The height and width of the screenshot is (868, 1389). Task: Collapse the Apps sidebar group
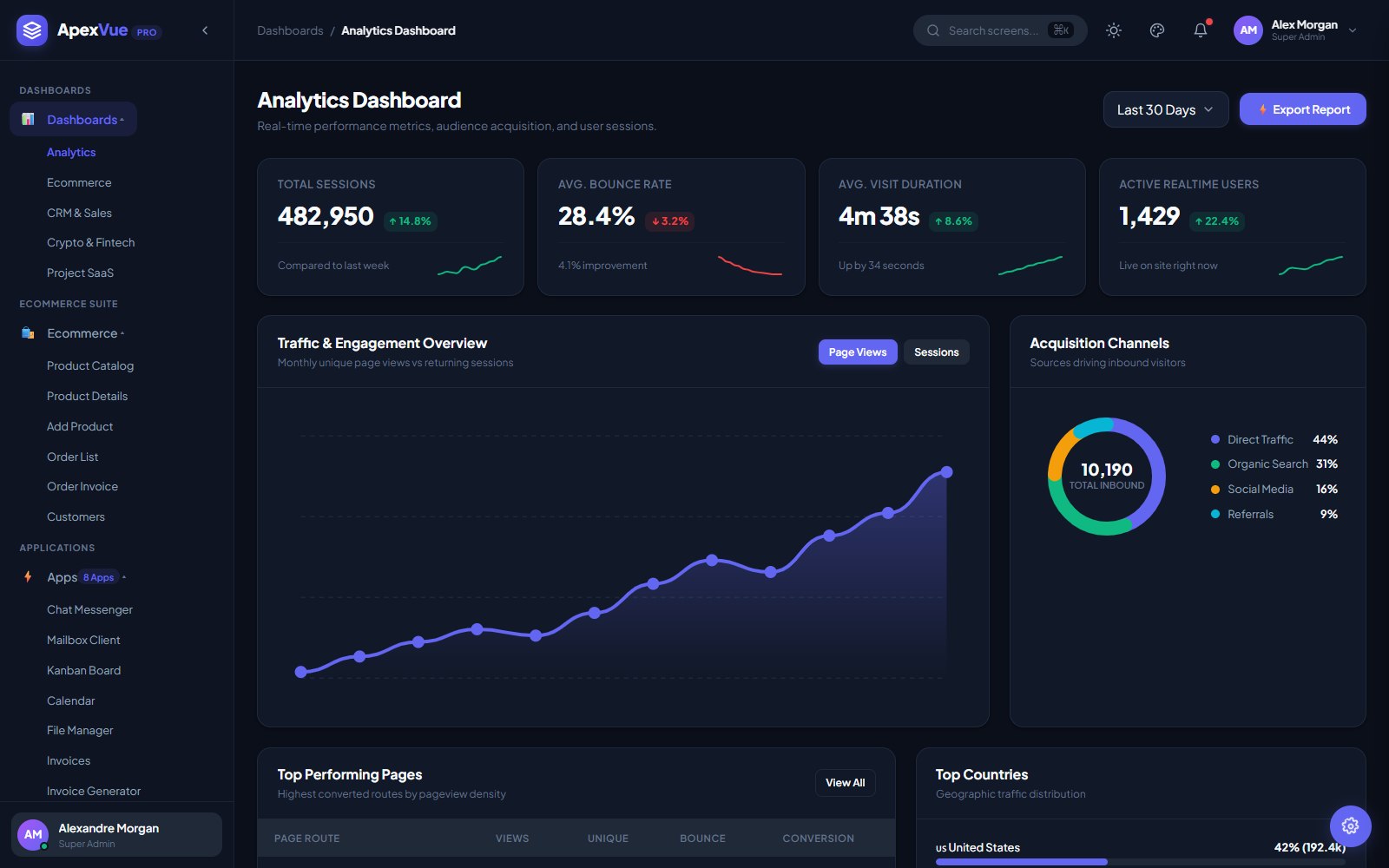74,577
